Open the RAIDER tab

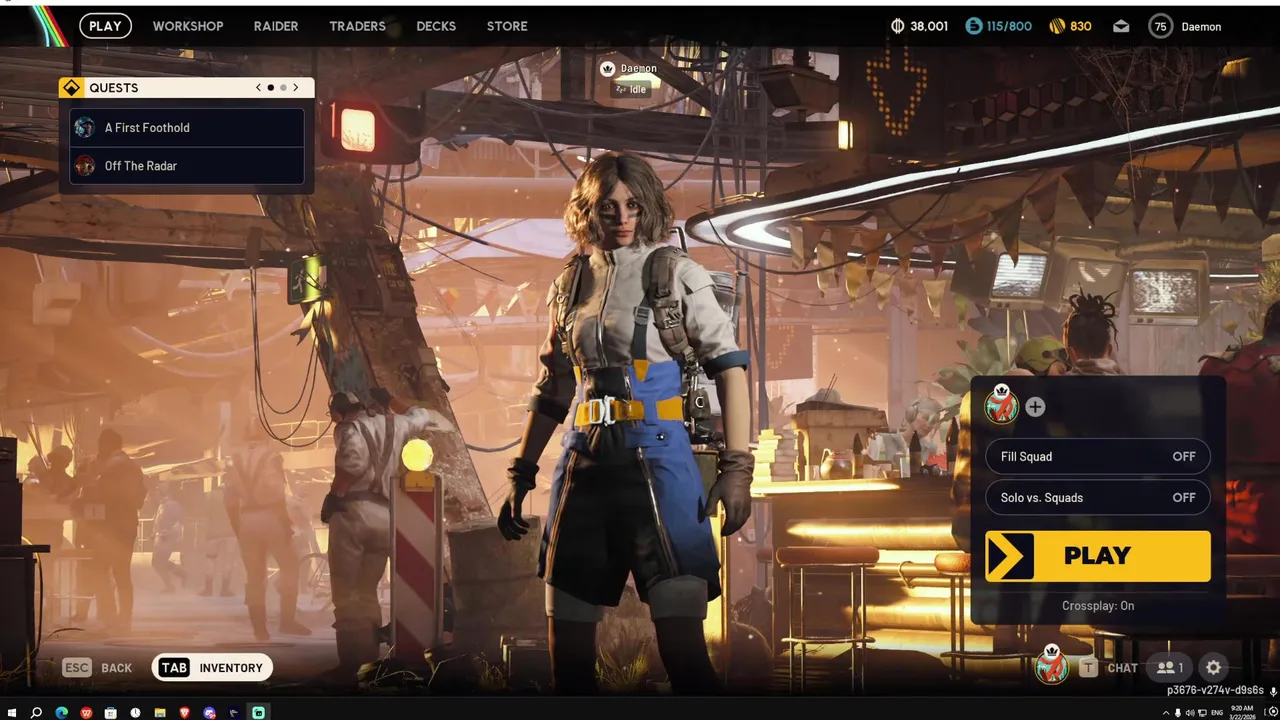(276, 26)
